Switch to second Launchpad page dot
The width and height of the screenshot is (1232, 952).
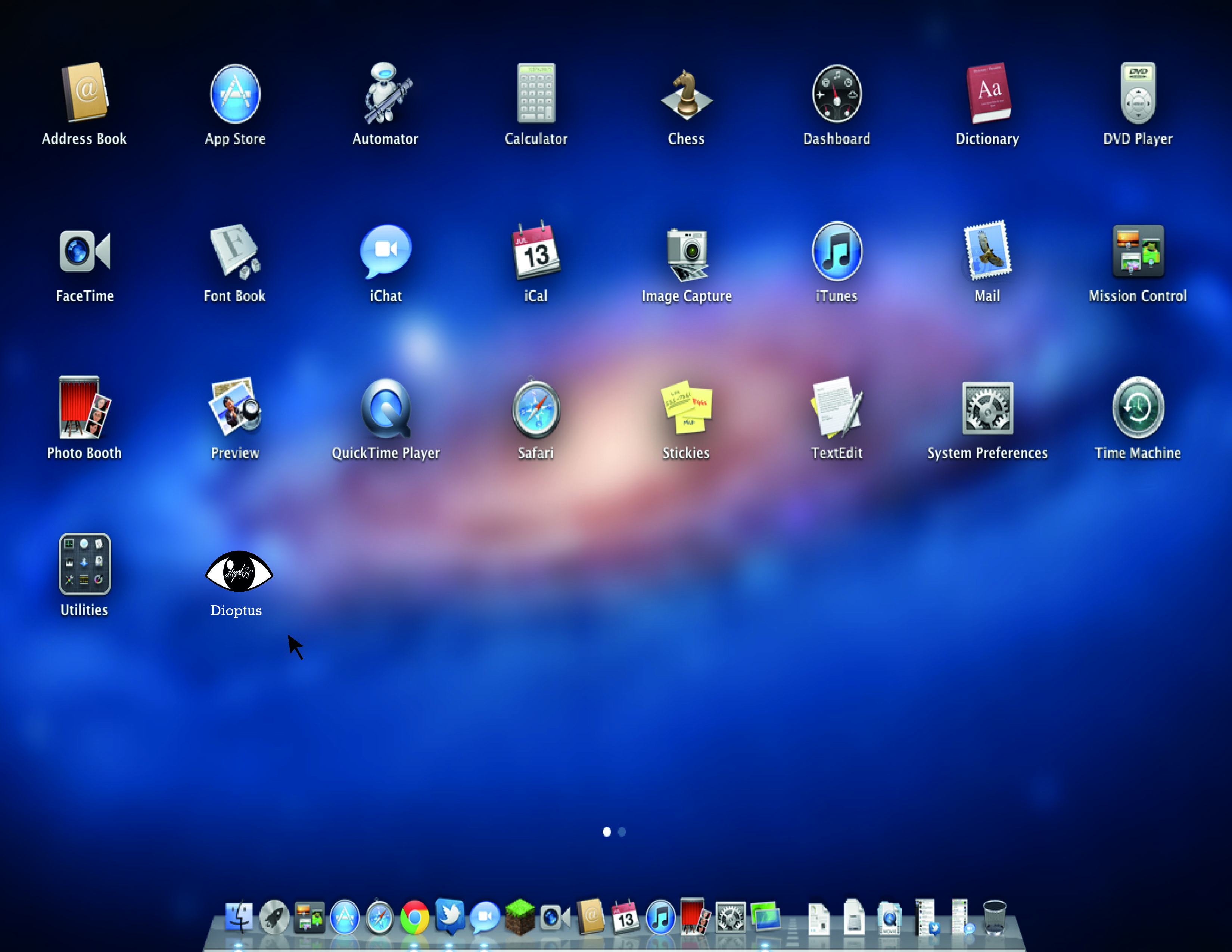[x=622, y=832]
